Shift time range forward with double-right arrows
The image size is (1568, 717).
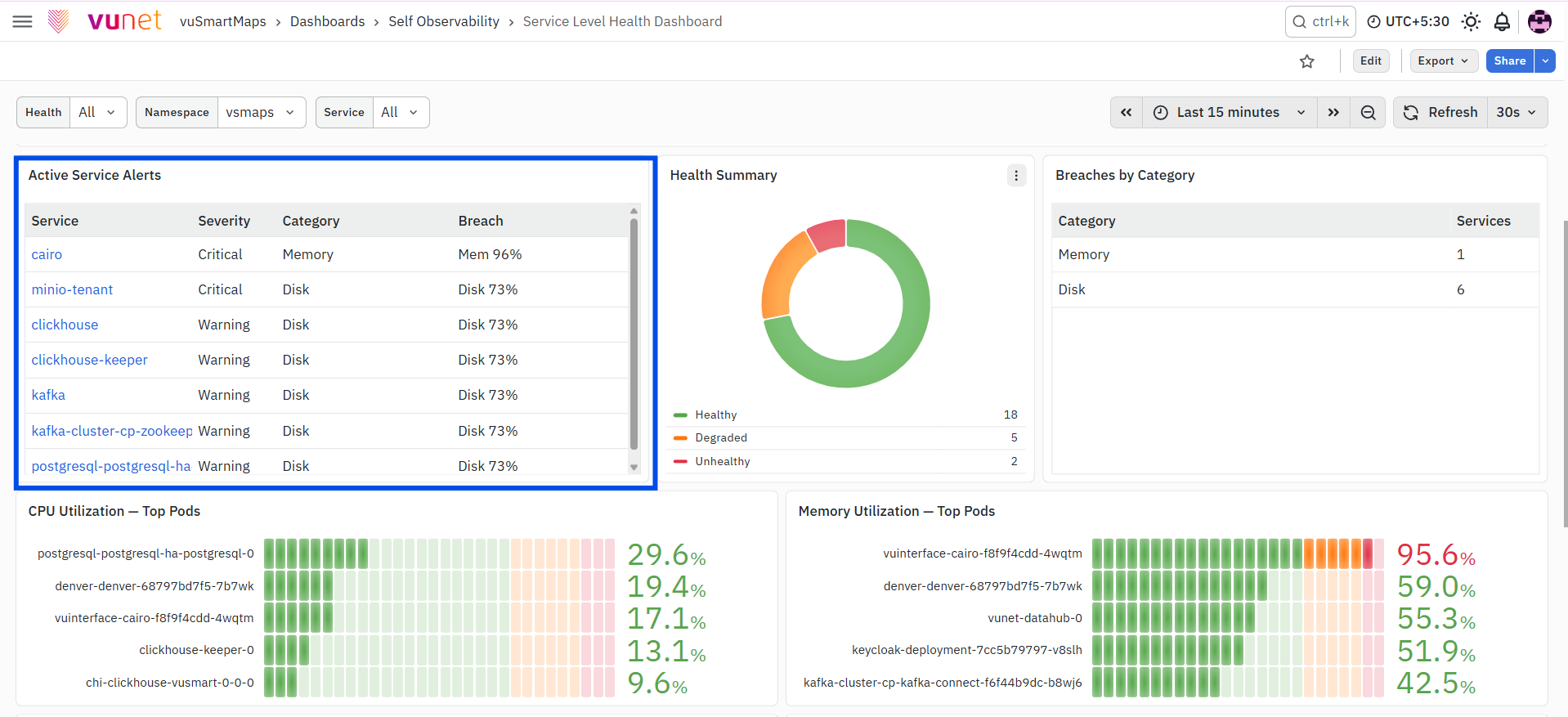(1333, 113)
